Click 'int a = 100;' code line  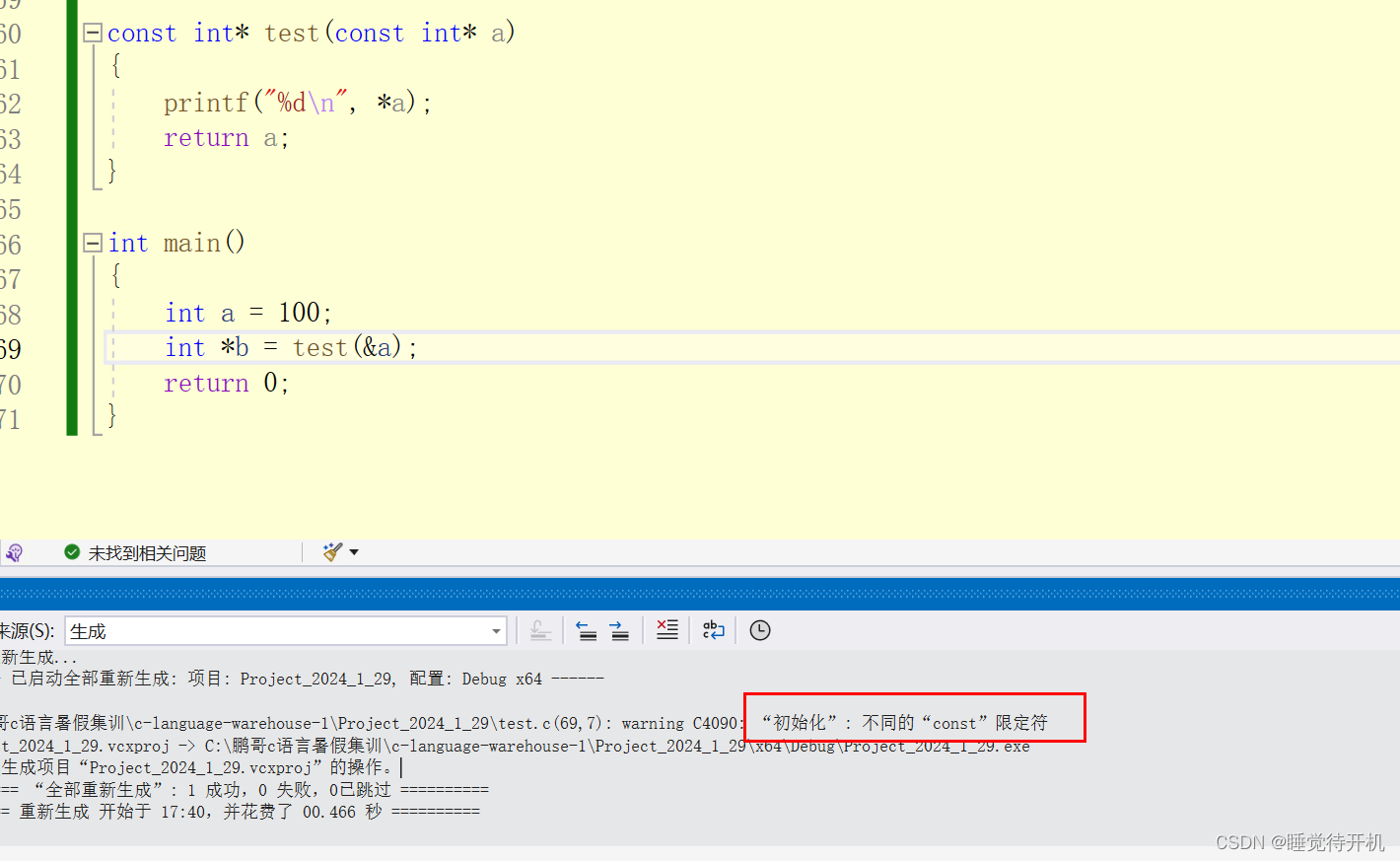[x=248, y=313]
